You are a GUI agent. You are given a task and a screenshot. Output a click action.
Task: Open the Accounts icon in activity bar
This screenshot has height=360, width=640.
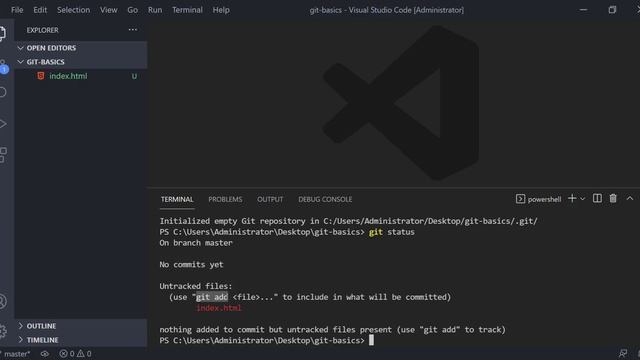click(x=2, y=302)
